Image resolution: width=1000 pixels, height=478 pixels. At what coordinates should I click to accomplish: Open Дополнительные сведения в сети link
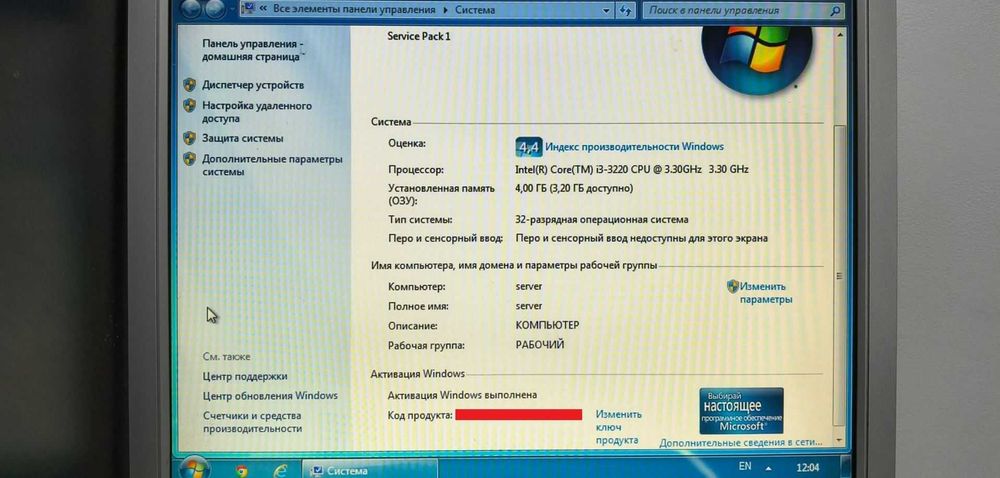click(740, 442)
